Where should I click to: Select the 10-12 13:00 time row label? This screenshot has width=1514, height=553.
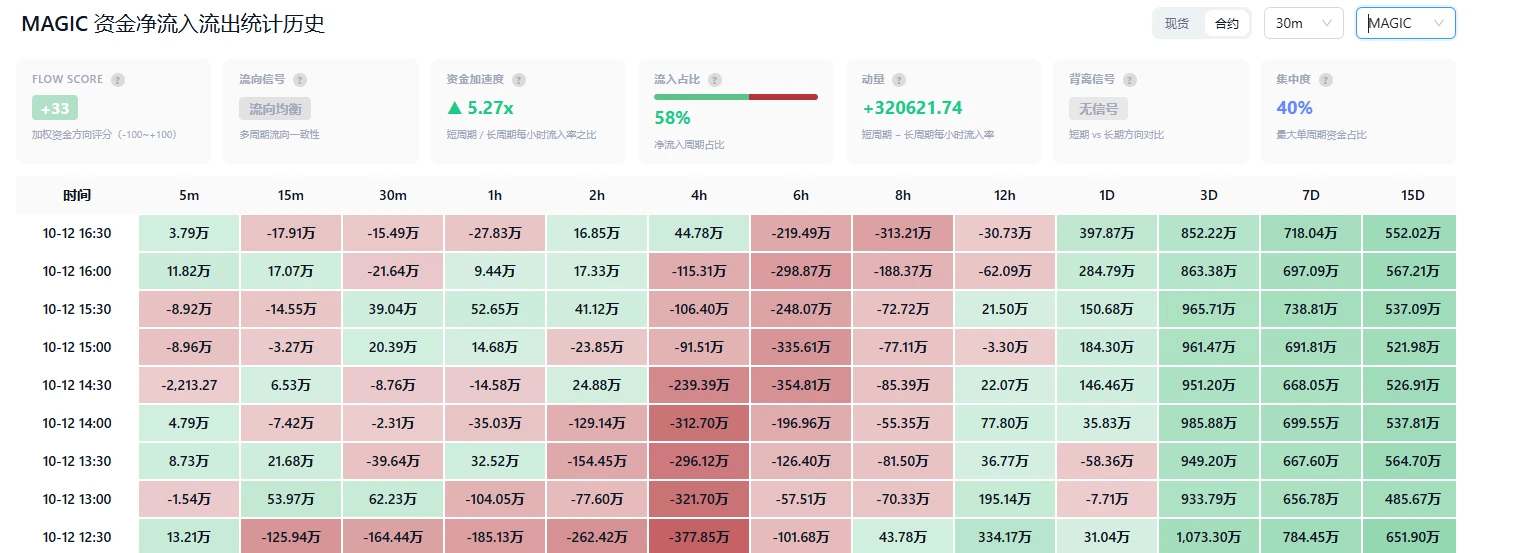click(77, 499)
